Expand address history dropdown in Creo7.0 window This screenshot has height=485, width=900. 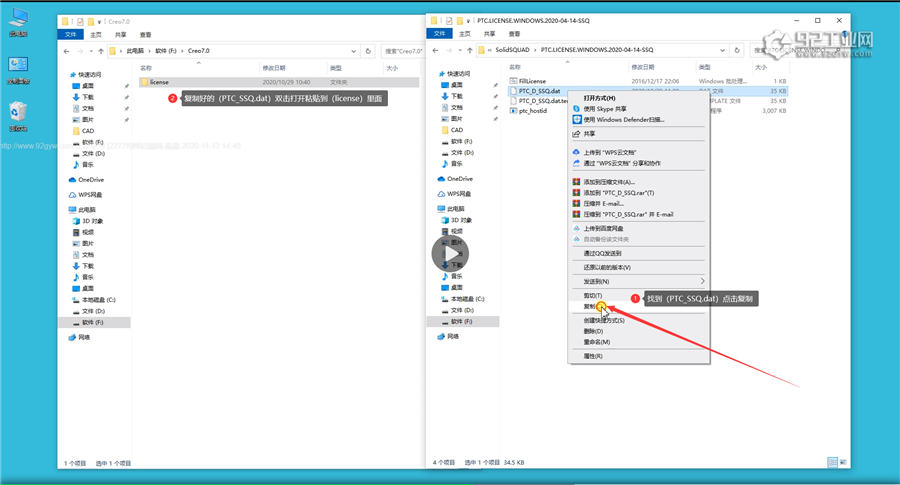click(x=354, y=51)
